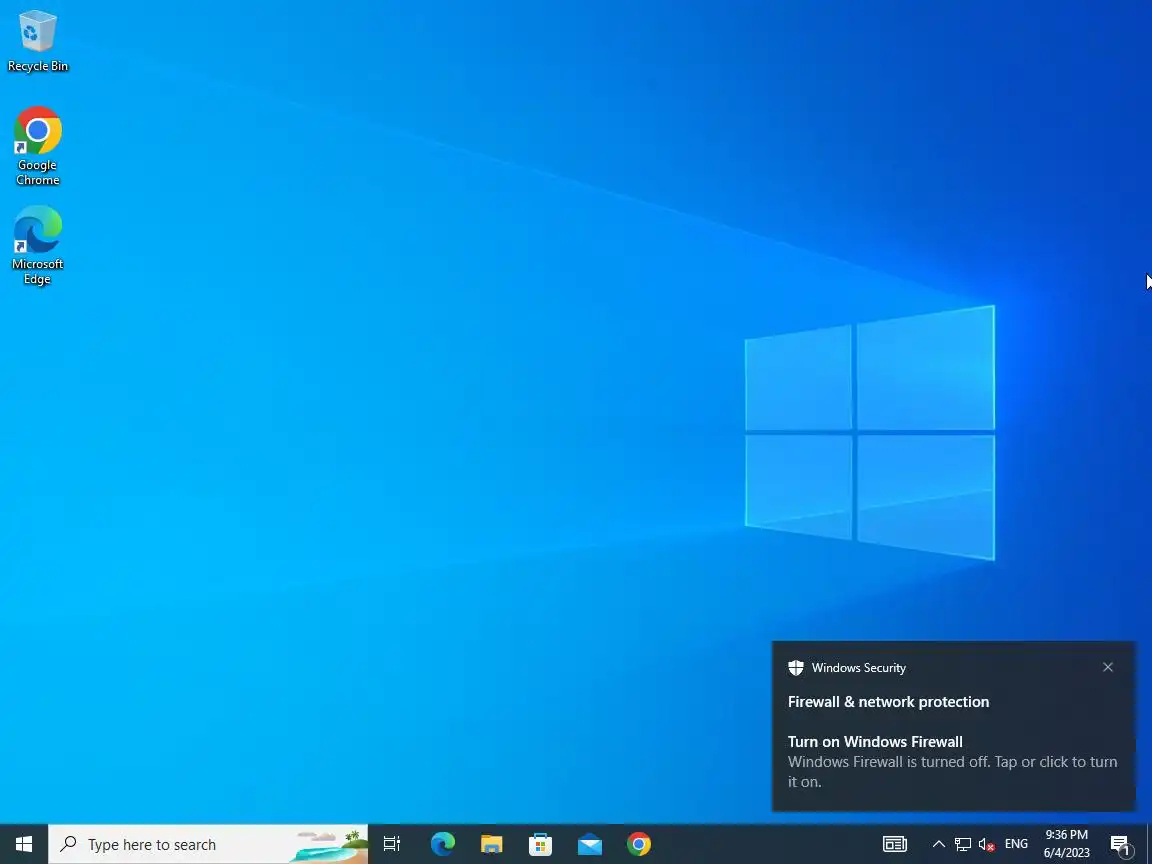Dismiss the Windows Security notification

pyautogui.click(x=1108, y=667)
